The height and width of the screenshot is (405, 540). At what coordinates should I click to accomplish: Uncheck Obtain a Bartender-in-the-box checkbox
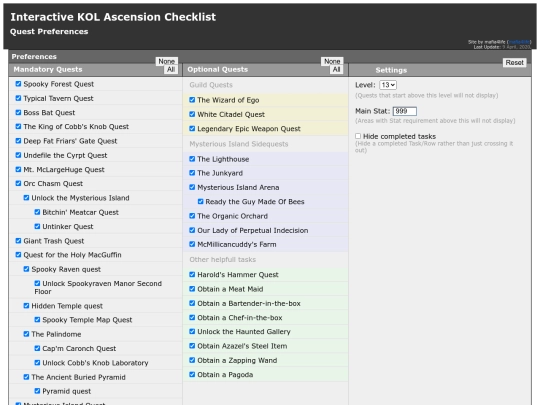point(192,303)
